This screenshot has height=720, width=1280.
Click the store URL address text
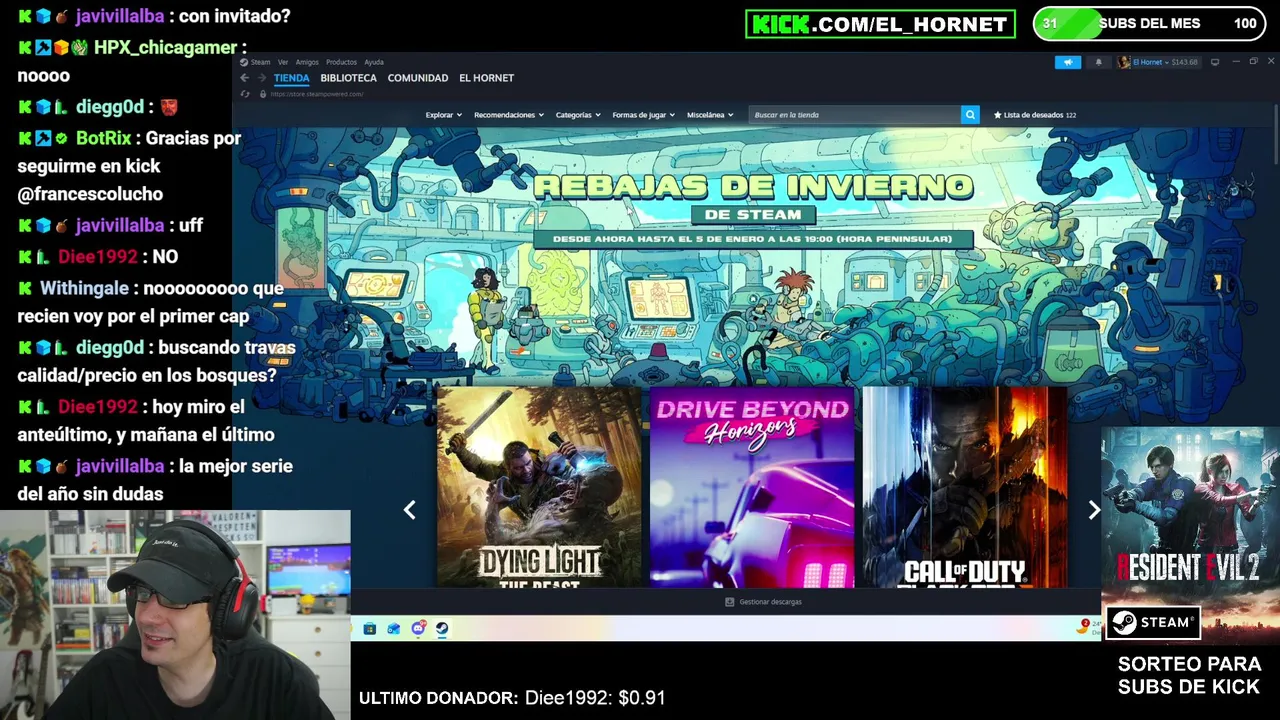click(x=316, y=94)
